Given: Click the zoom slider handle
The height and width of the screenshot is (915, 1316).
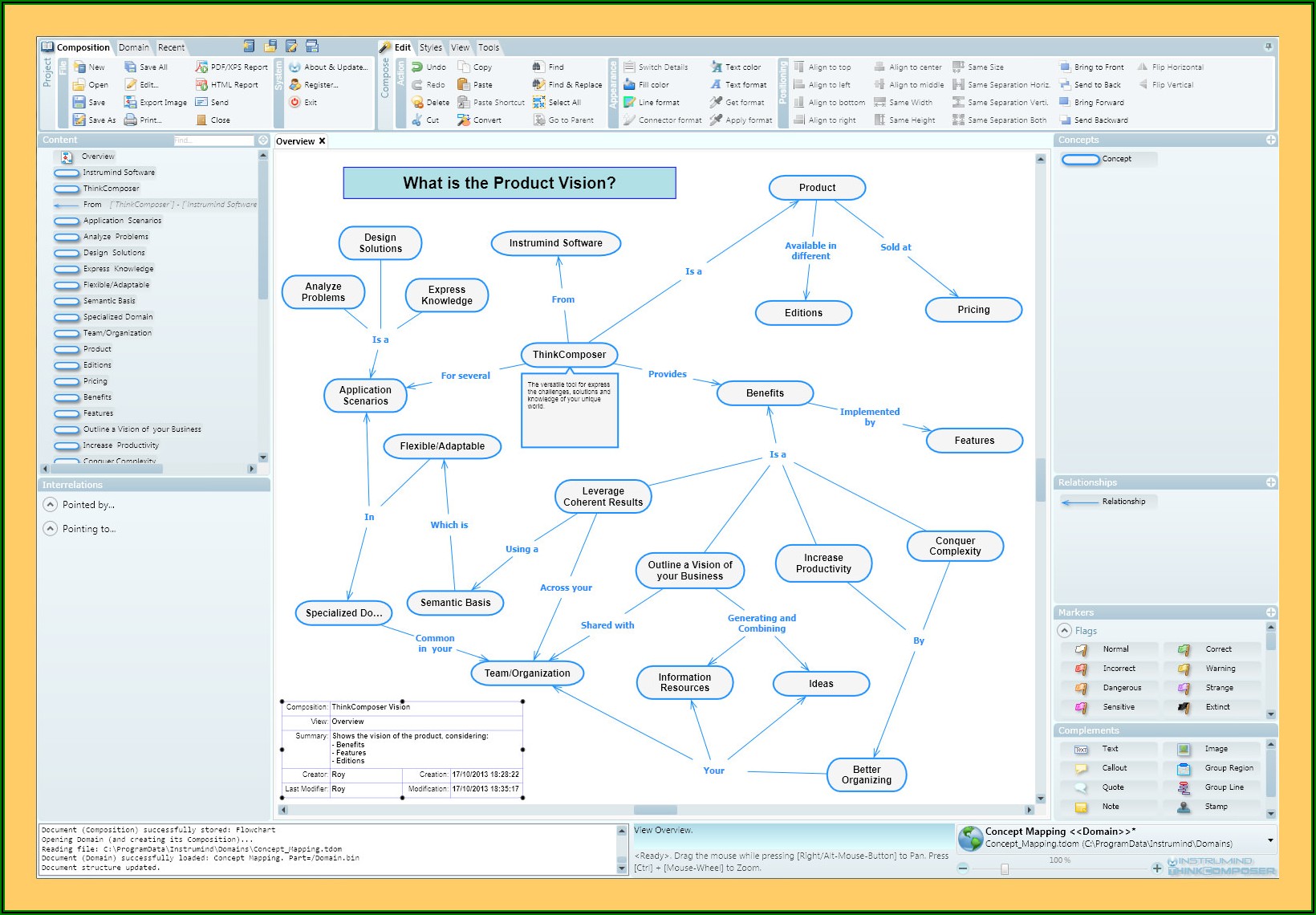Looking at the screenshot, I should (x=1004, y=868).
